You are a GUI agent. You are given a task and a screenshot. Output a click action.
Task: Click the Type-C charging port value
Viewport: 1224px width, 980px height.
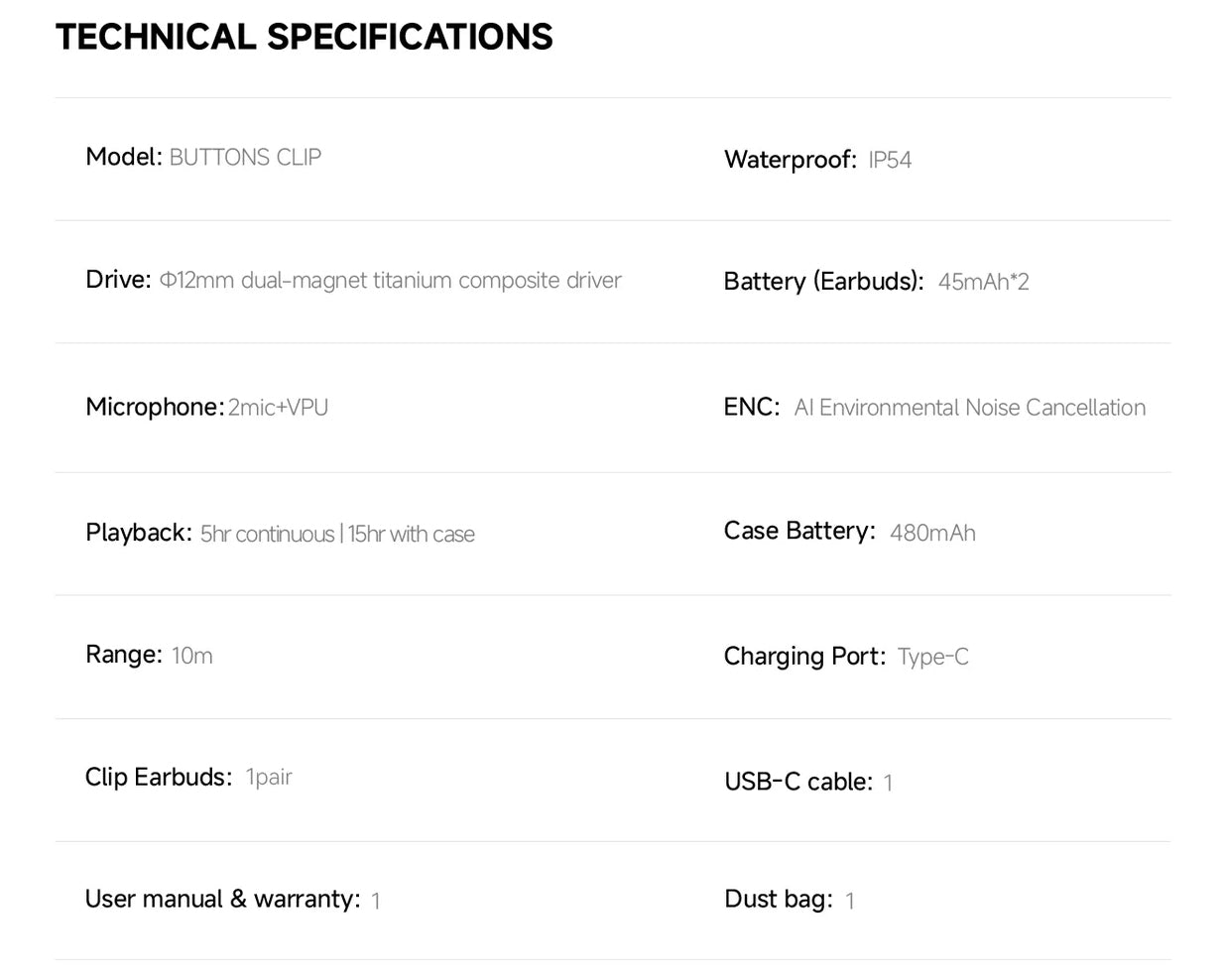pos(932,657)
